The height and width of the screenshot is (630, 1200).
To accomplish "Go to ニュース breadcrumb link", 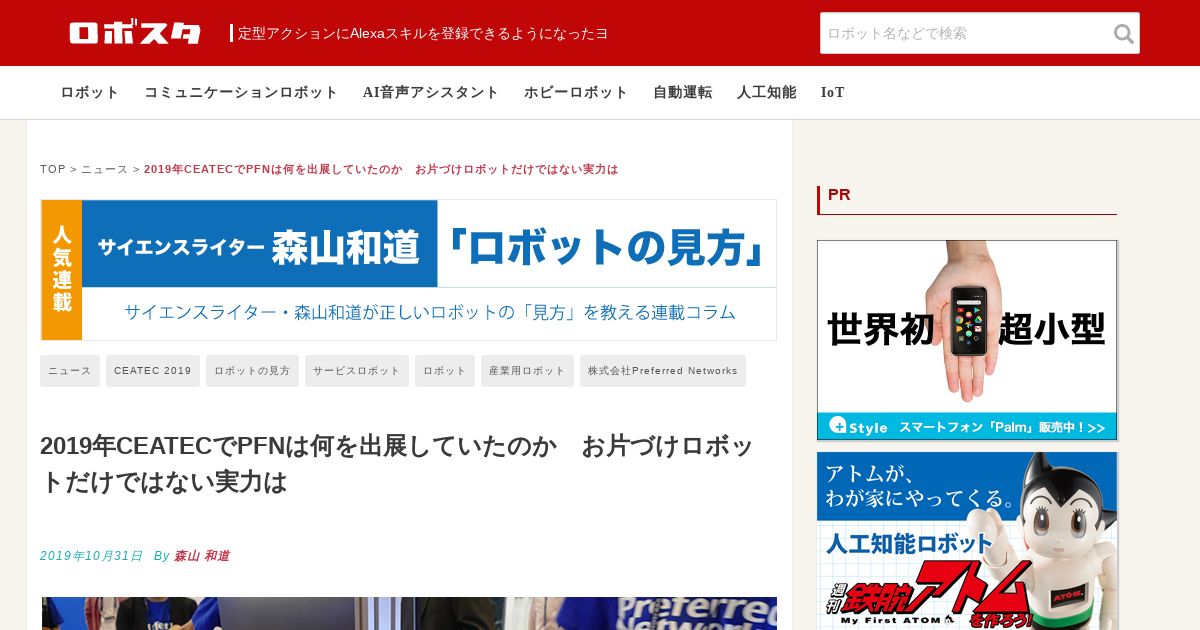I will coord(105,169).
